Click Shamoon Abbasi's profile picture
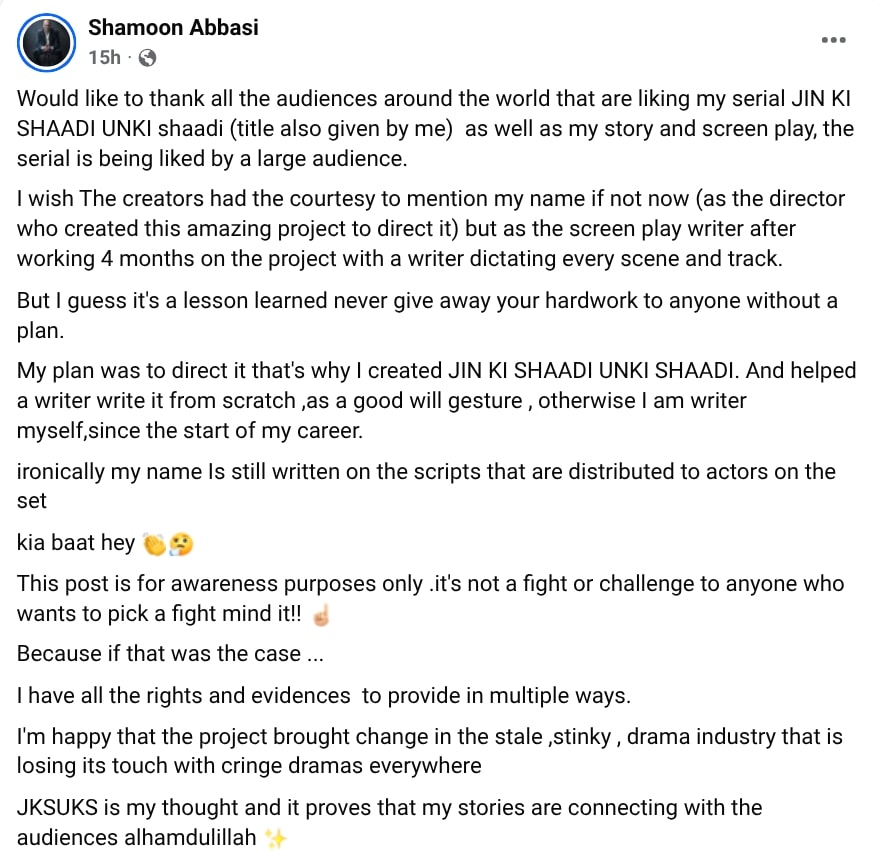Viewport: 874px width, 856px height. [x=46, y=43]
